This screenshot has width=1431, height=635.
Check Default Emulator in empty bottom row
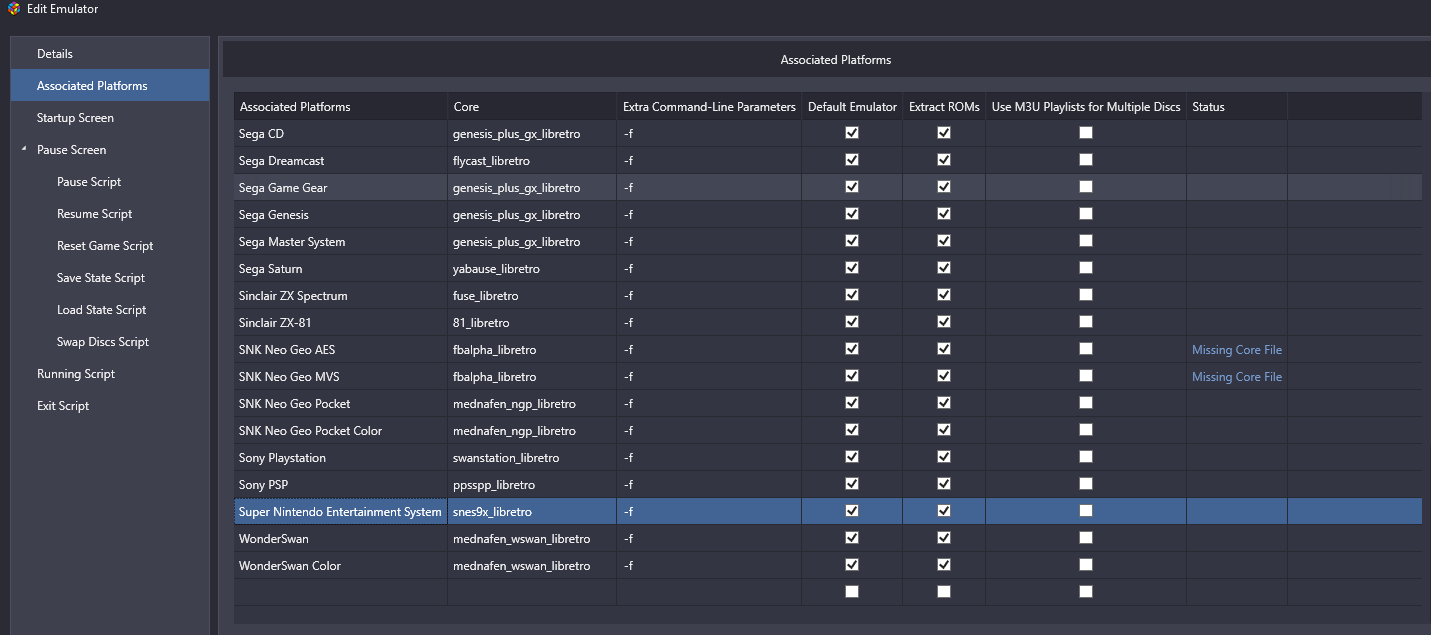tap(852, 592)
